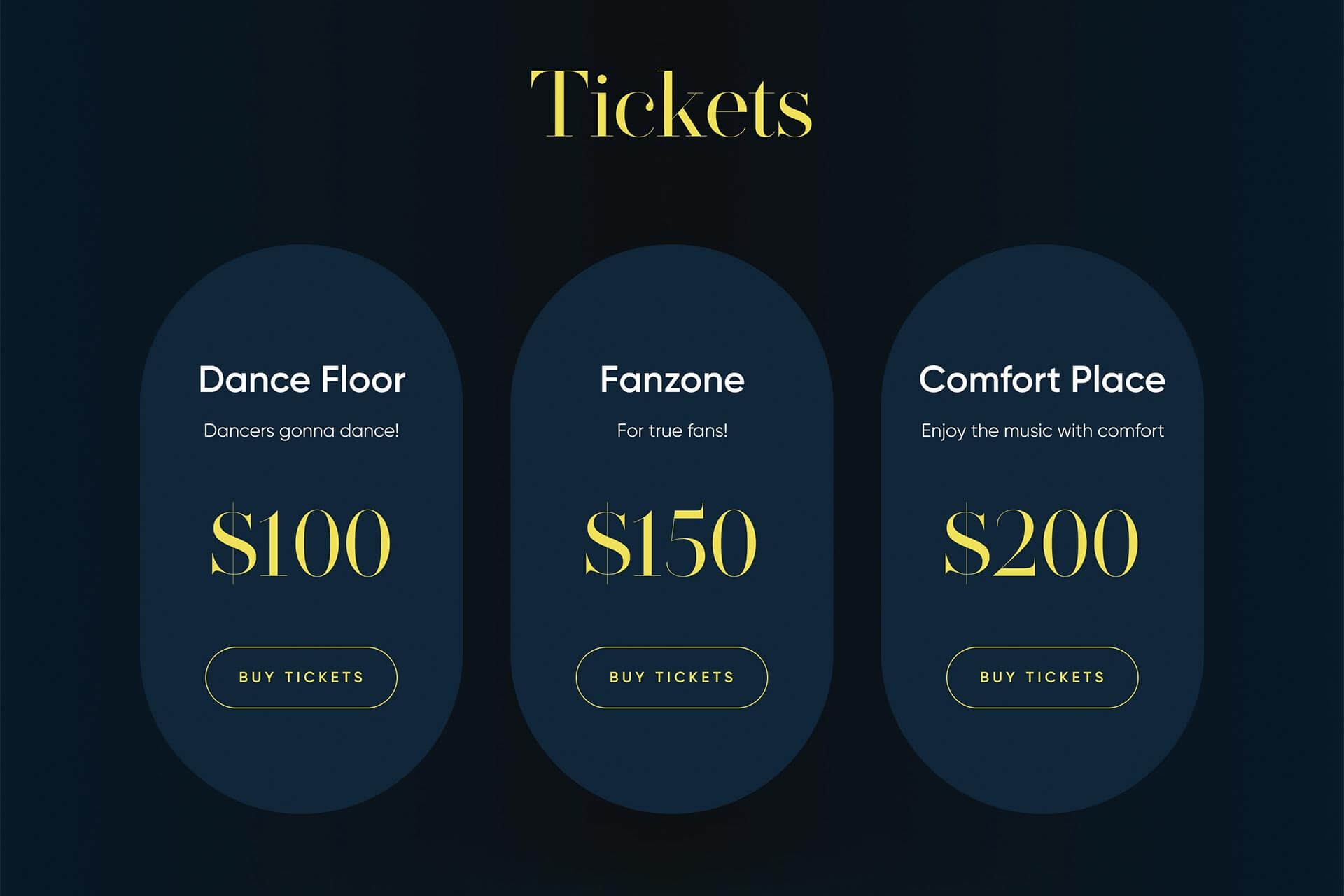This screenshot has width=1344, height=896.
Task: Click "Dancers gonna dance!" subtitle
Action: (x=301, y=430)
